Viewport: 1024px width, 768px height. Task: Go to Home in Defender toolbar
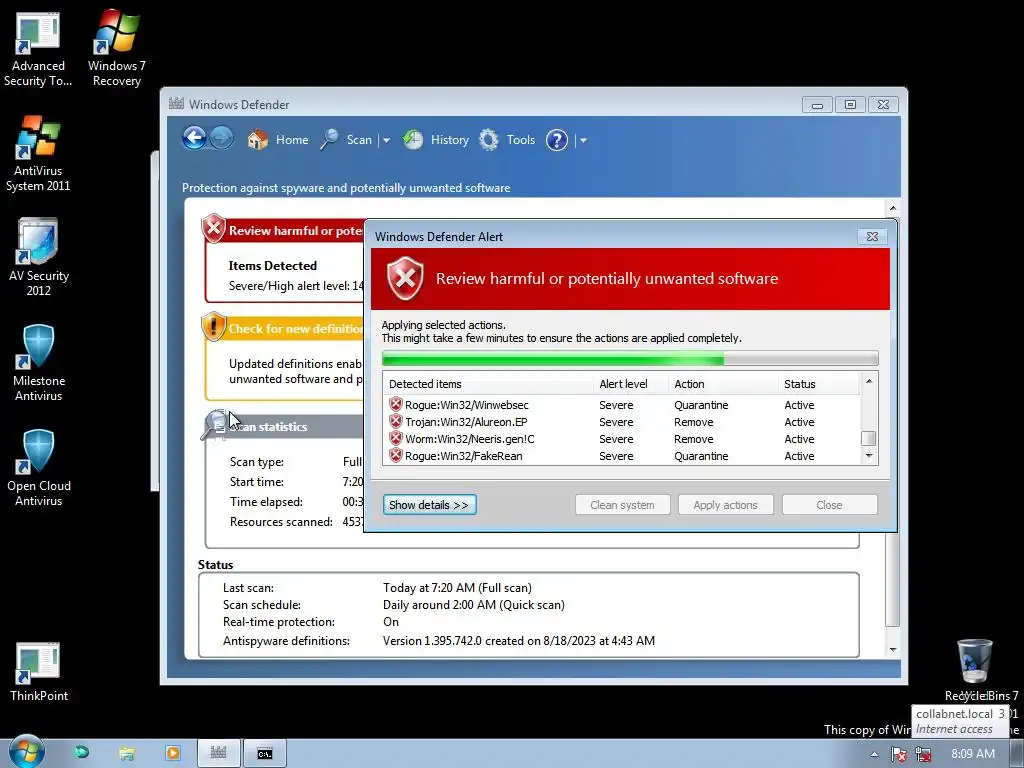(278, 140)
